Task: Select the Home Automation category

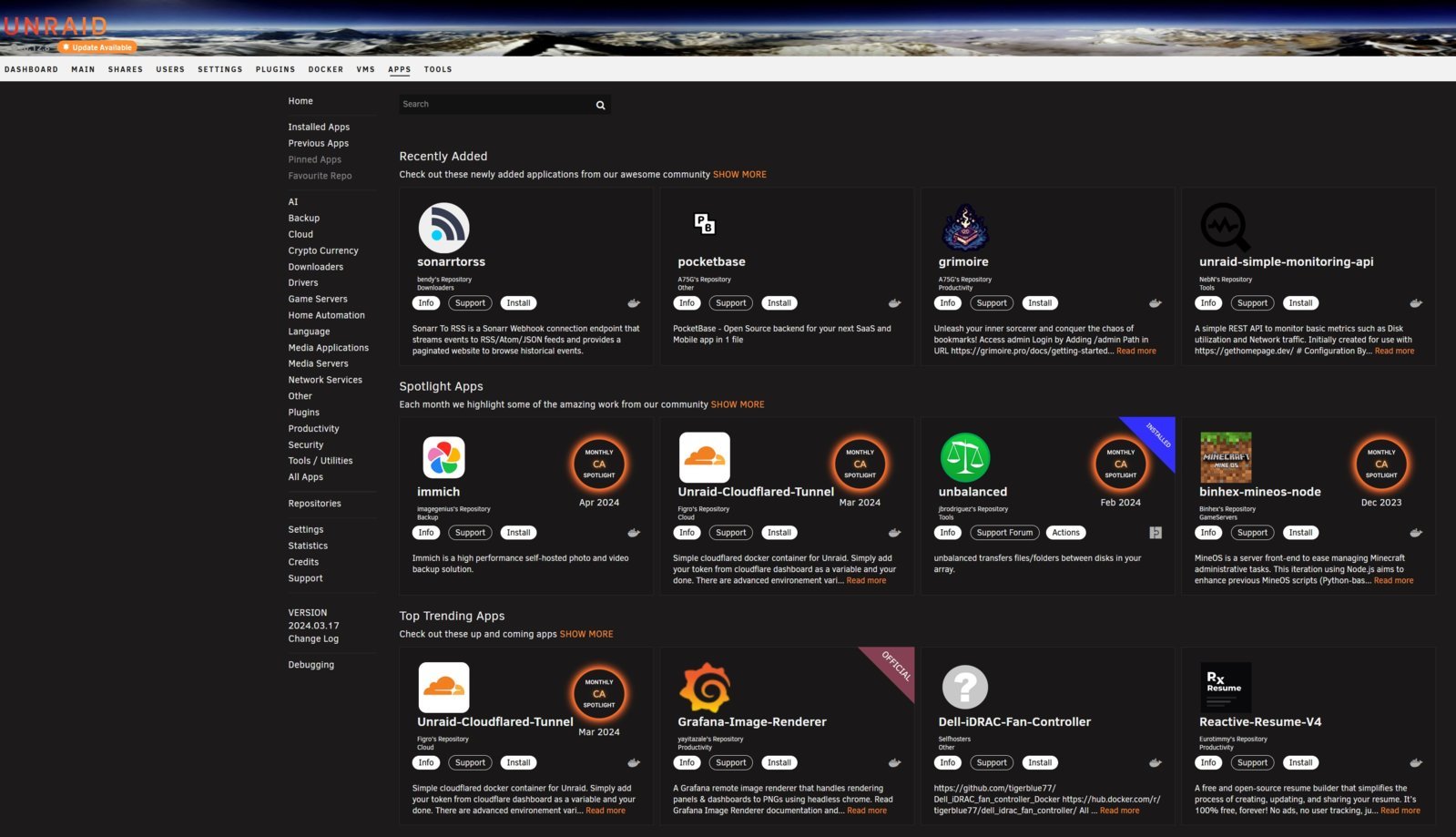Action: tap(326, 315)
